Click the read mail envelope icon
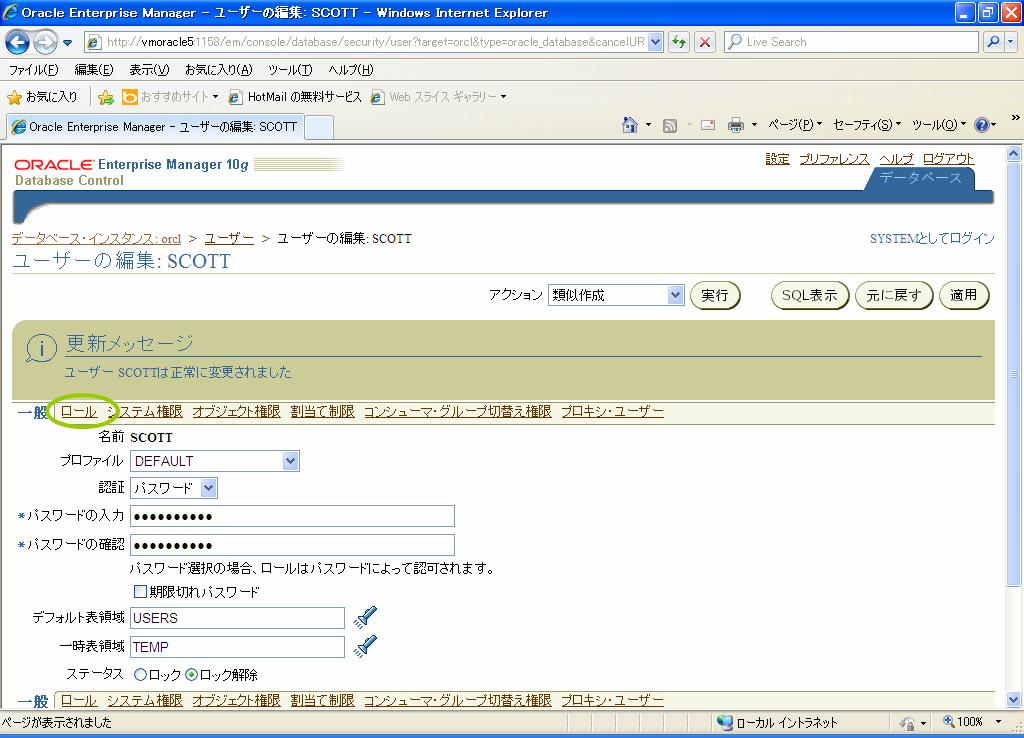1024x738 pixels. point(708,125)
